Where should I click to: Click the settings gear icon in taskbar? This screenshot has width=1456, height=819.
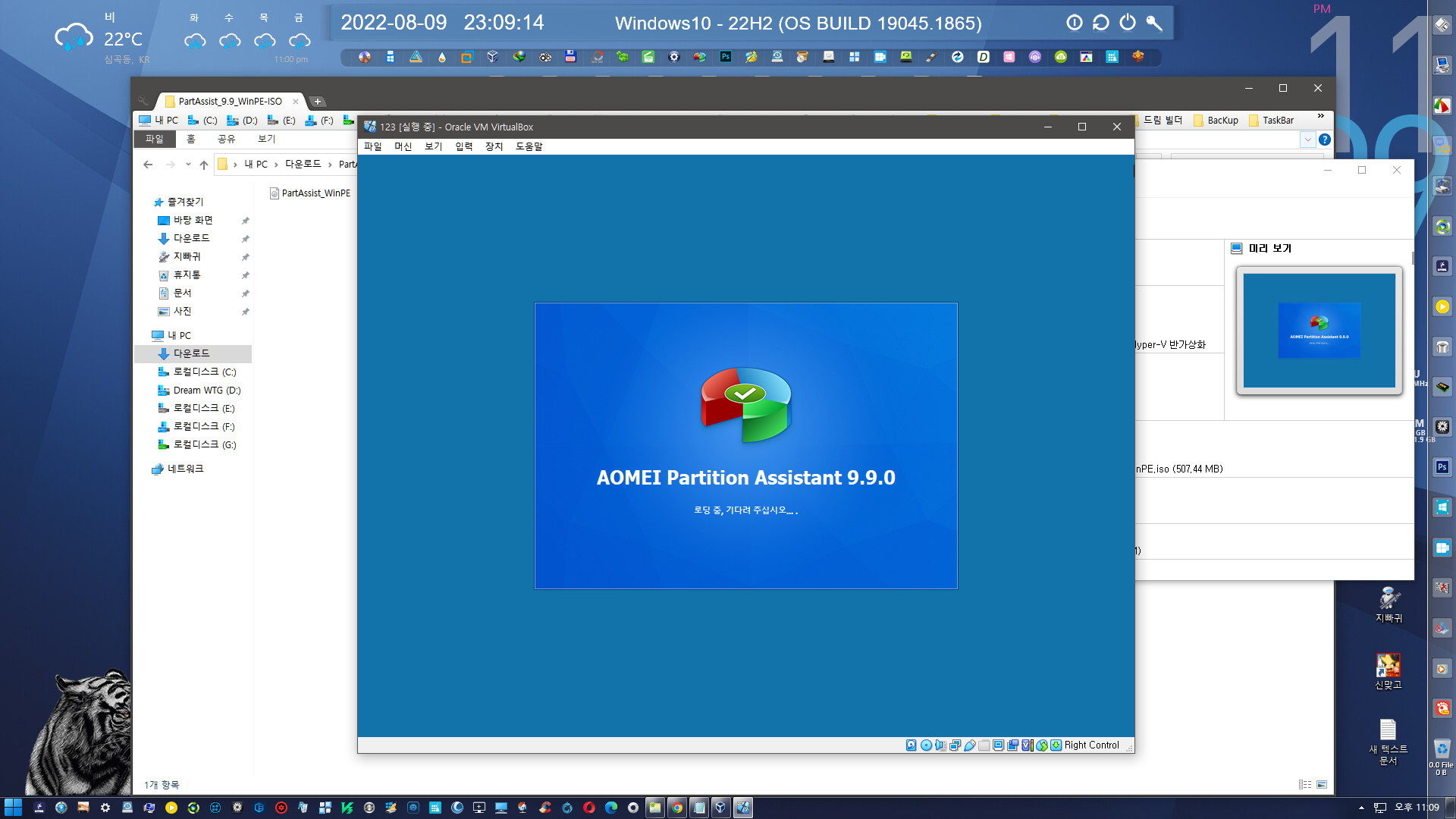pos(105,808)
